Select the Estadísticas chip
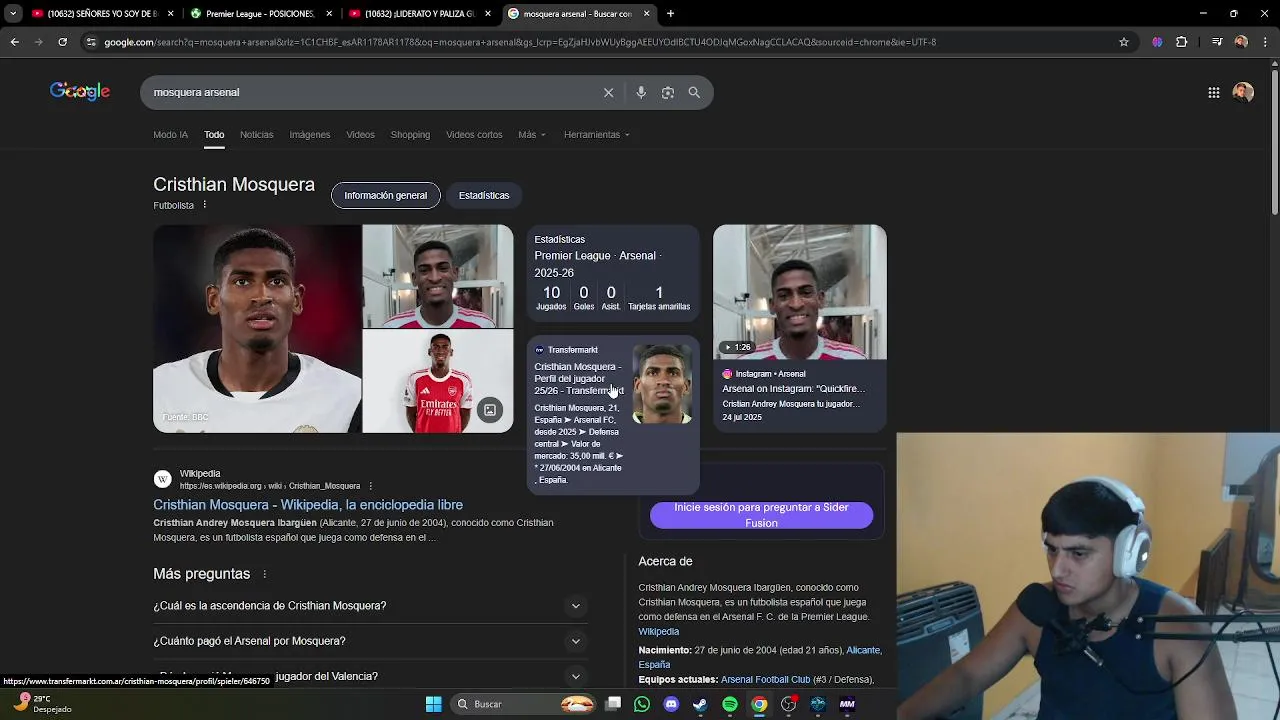The image size is (1280, 720). coord(484,195)
